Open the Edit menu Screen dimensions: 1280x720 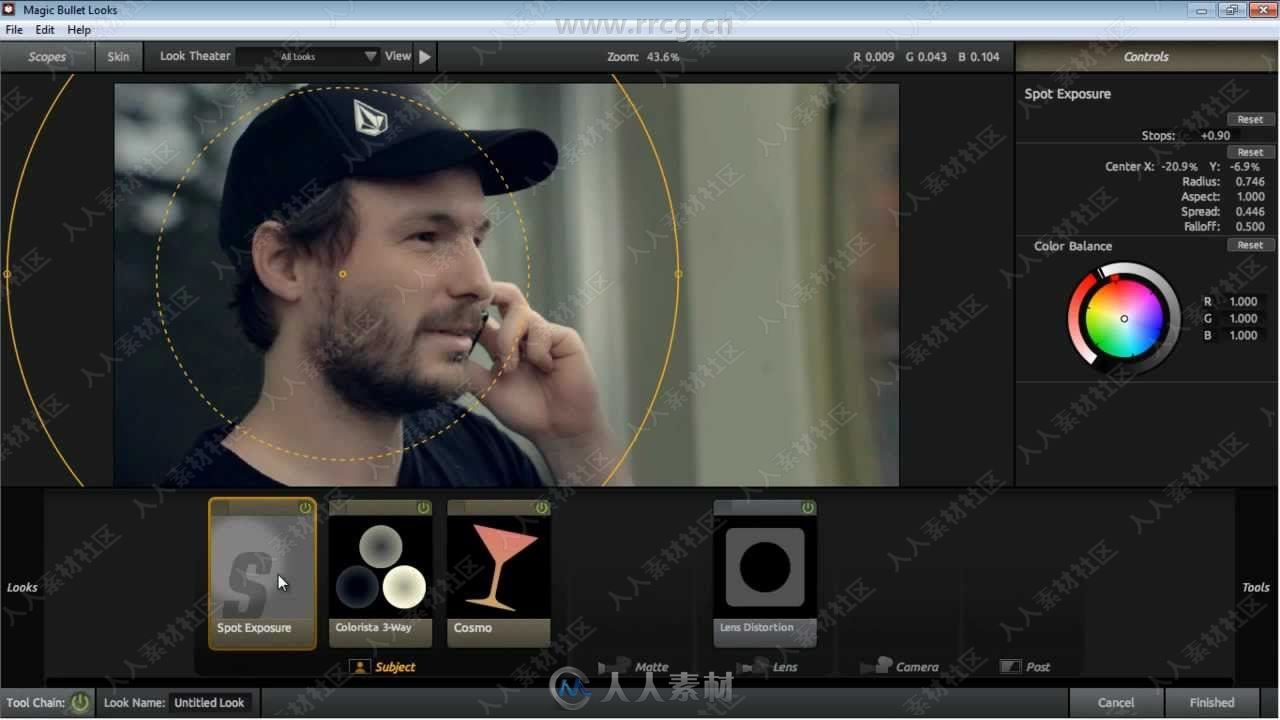coord(45,30)
